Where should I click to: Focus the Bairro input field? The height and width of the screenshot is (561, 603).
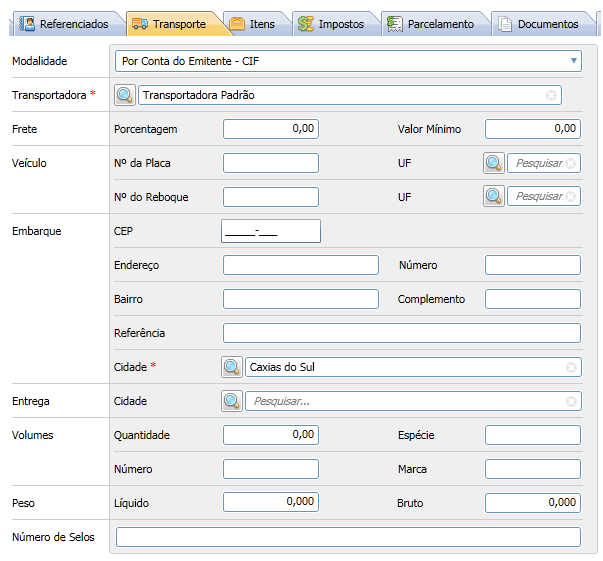coord(301,299)
